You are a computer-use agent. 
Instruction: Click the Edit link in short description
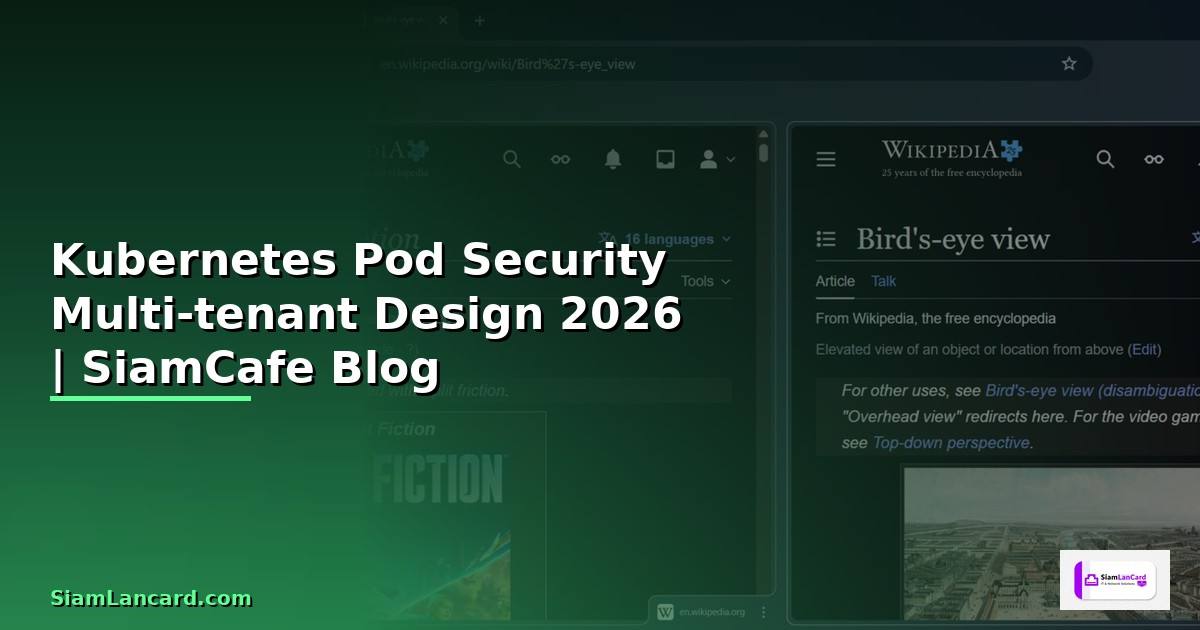(x=1145, y=349)
